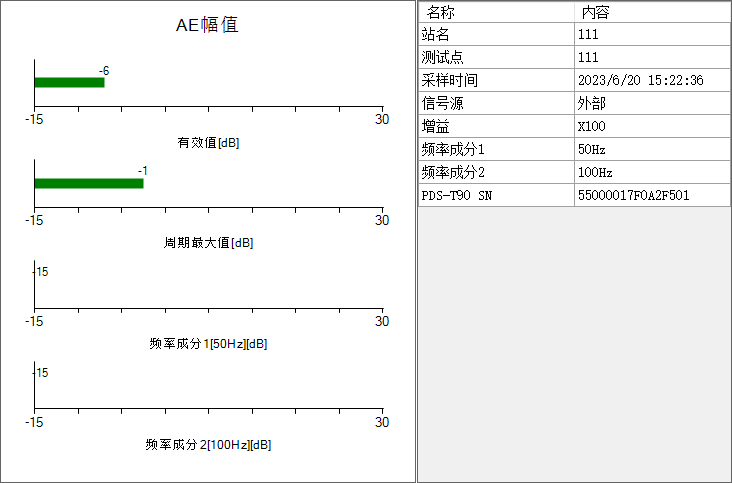Click the 周期最大值[dB] axis label
The image size is (732, 483).
coord(208,243)
